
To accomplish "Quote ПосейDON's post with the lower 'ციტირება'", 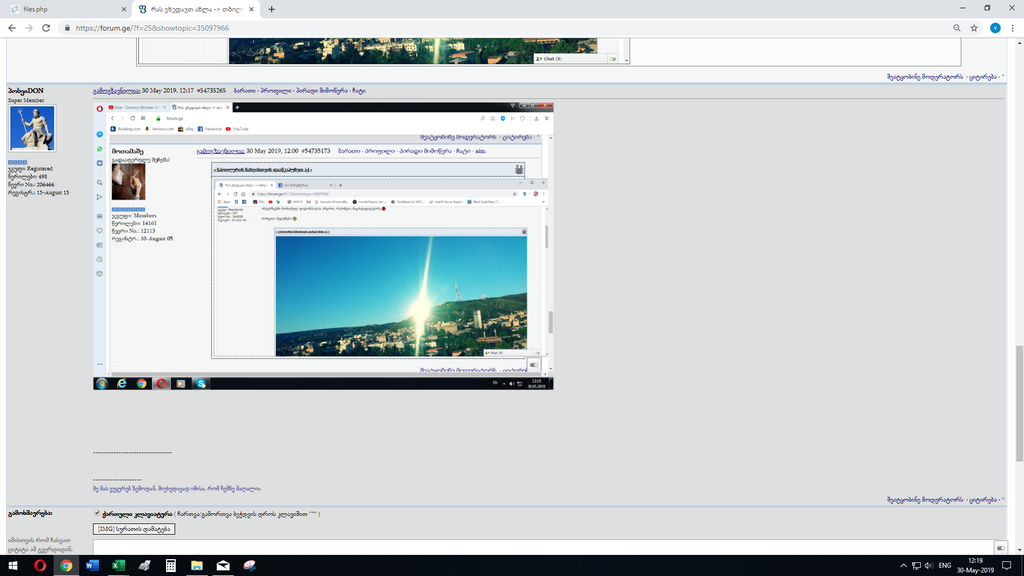I will pyautogui.click(x=983, y=500).
